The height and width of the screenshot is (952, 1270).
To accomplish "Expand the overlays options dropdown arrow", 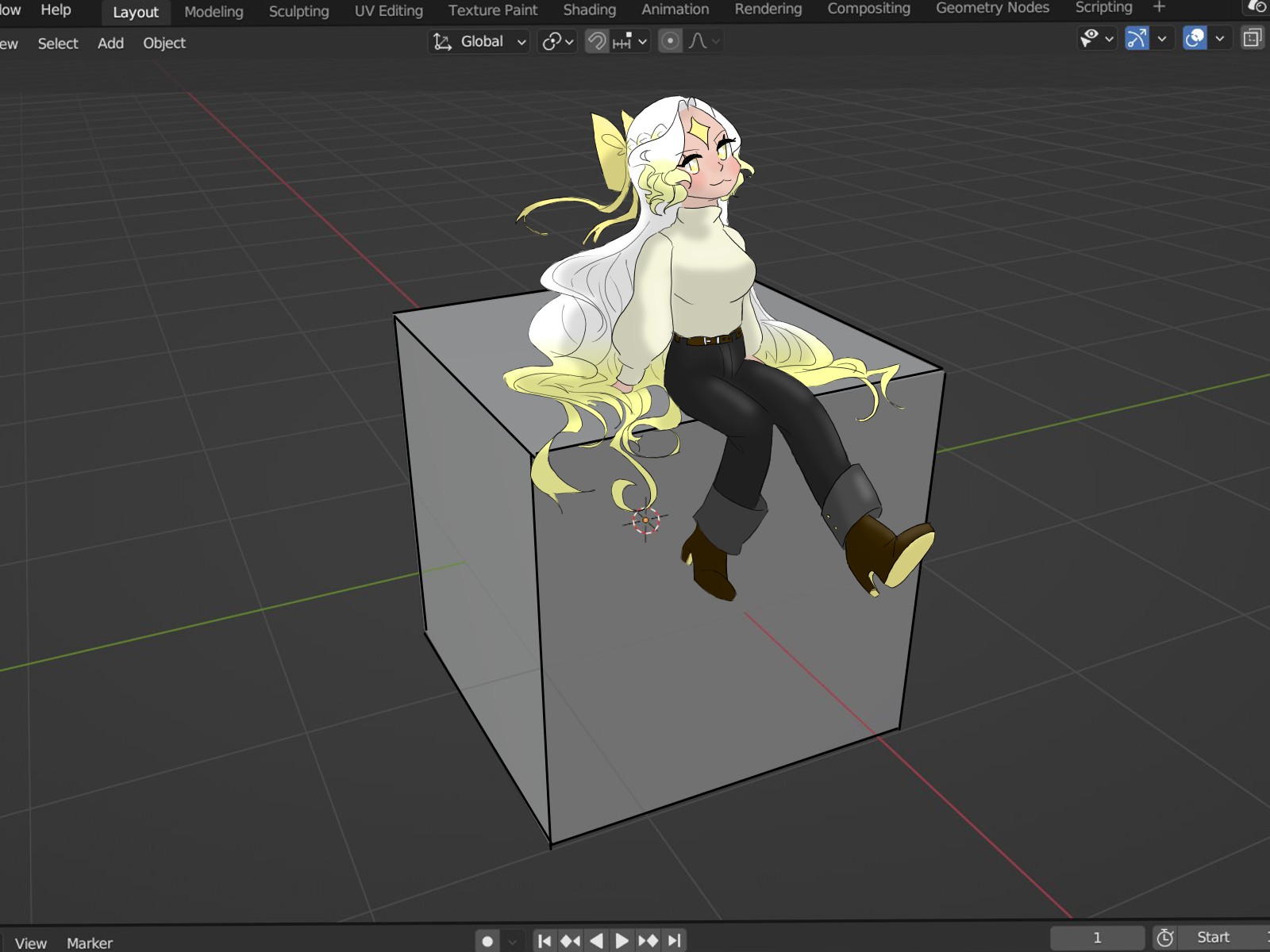I will [x=1220, y=37].
